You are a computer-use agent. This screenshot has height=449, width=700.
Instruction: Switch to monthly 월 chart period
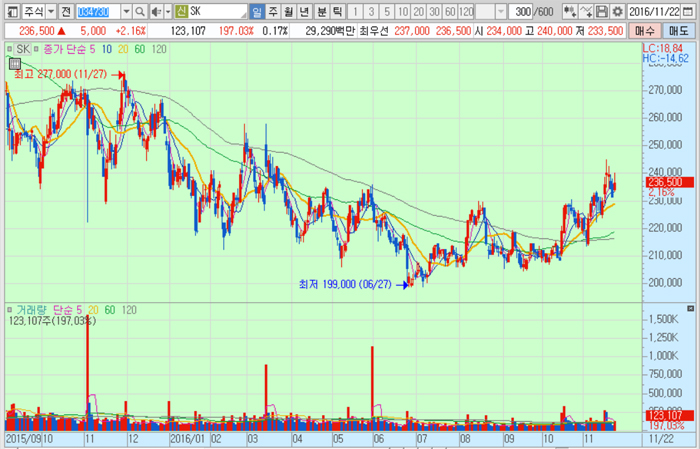pos(288,12)
